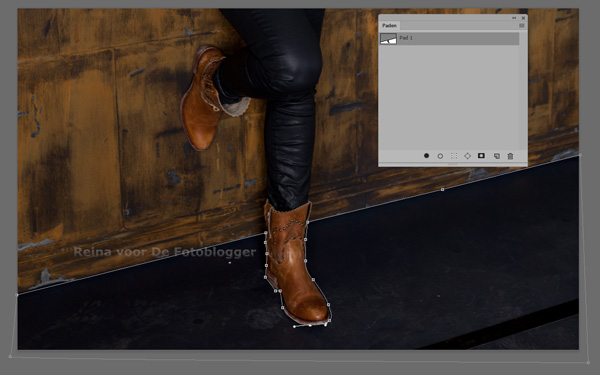The height and width of the screenshot is (375, 600).
Task: Delete current path trash icon
Action: (x=510, y=156)
